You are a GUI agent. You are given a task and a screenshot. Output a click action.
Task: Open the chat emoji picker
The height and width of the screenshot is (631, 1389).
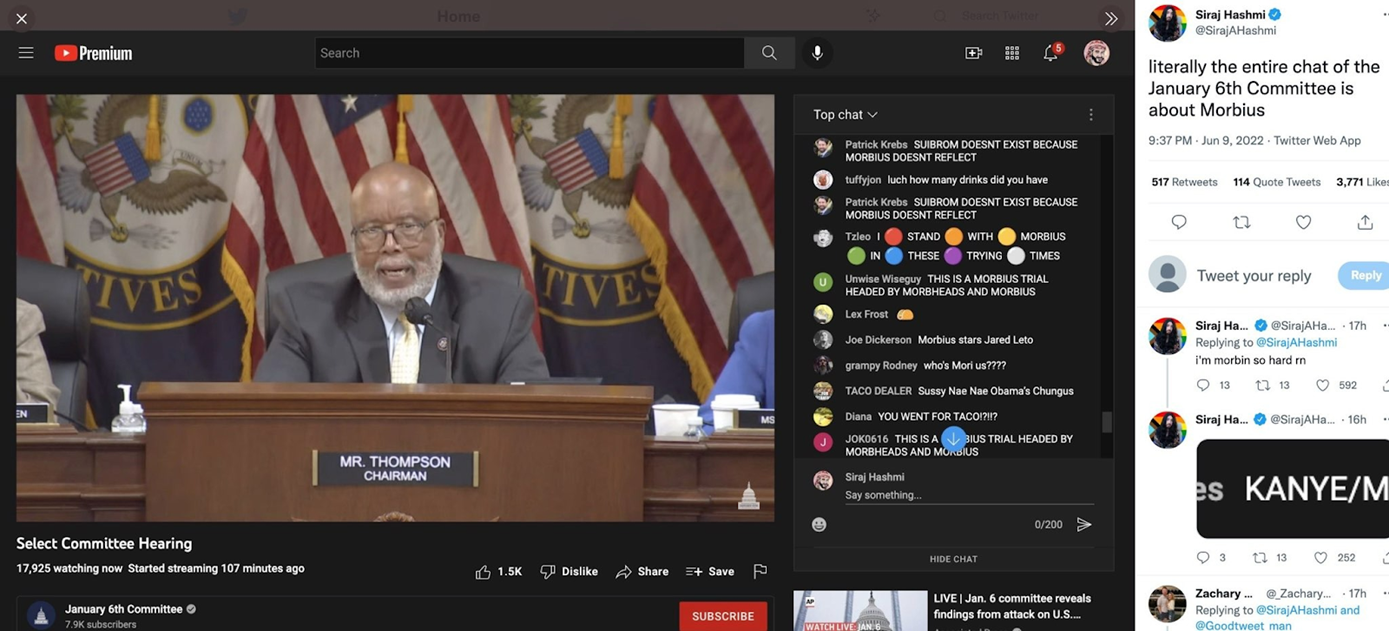pyautogui.click(x=819, y=524)
